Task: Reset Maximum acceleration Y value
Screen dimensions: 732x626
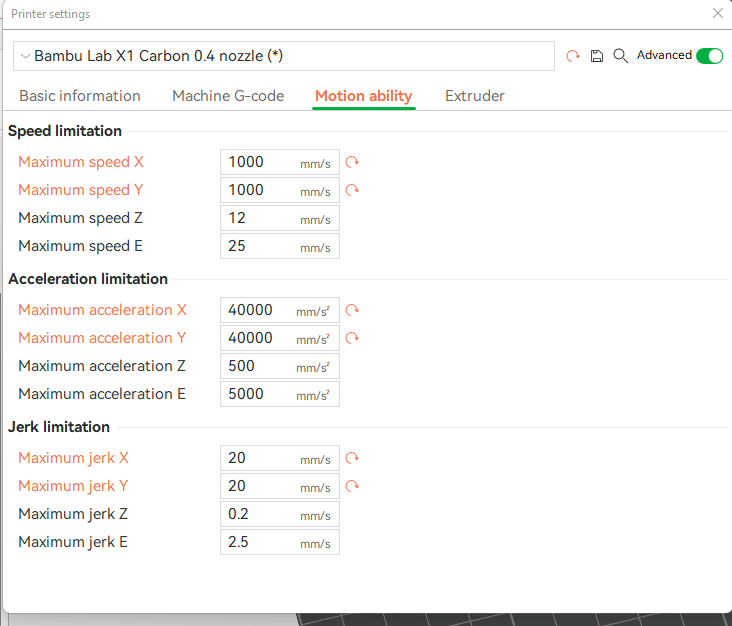Action: 352,338
